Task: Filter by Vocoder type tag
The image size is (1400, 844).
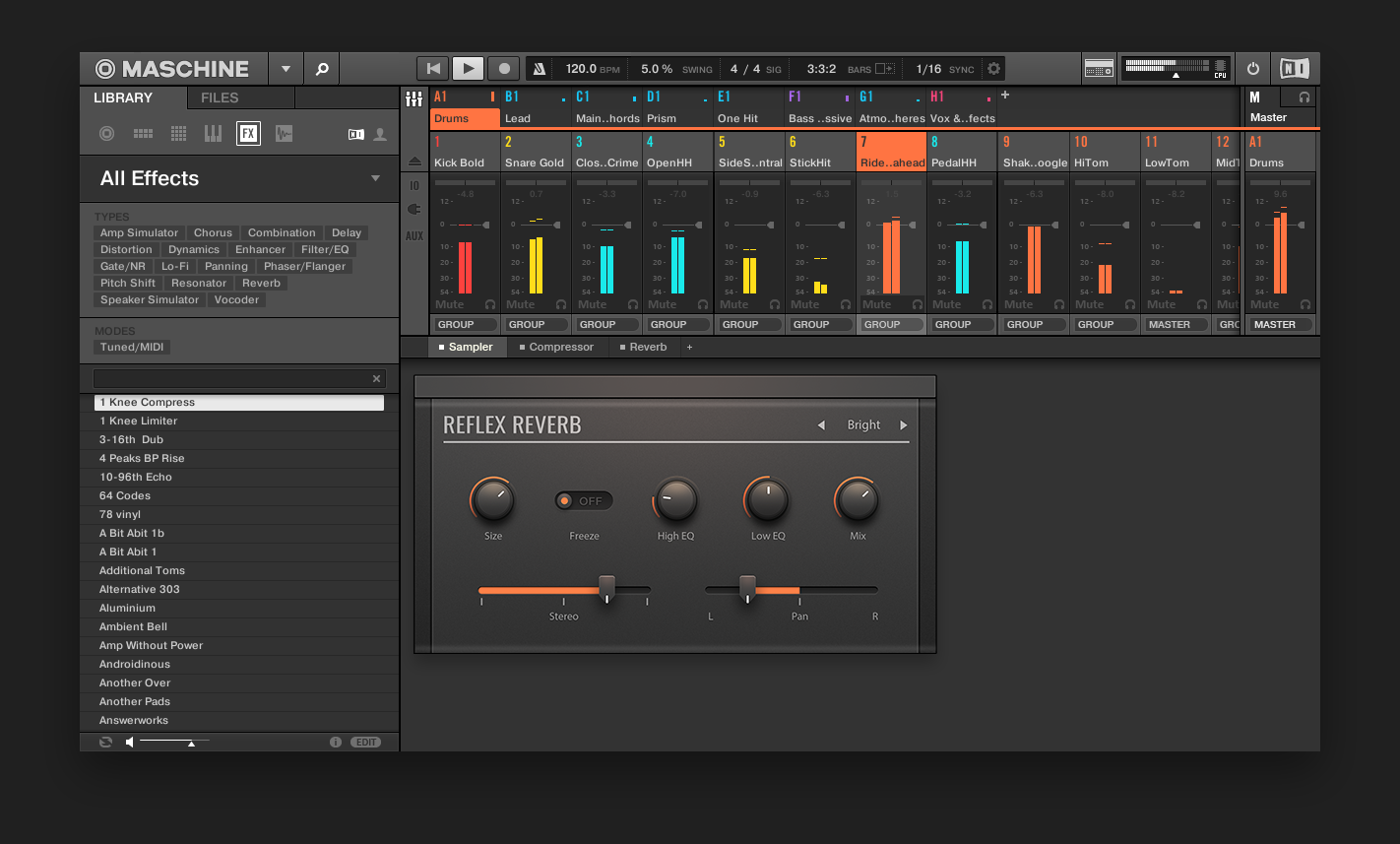Action: pos(236,300)
